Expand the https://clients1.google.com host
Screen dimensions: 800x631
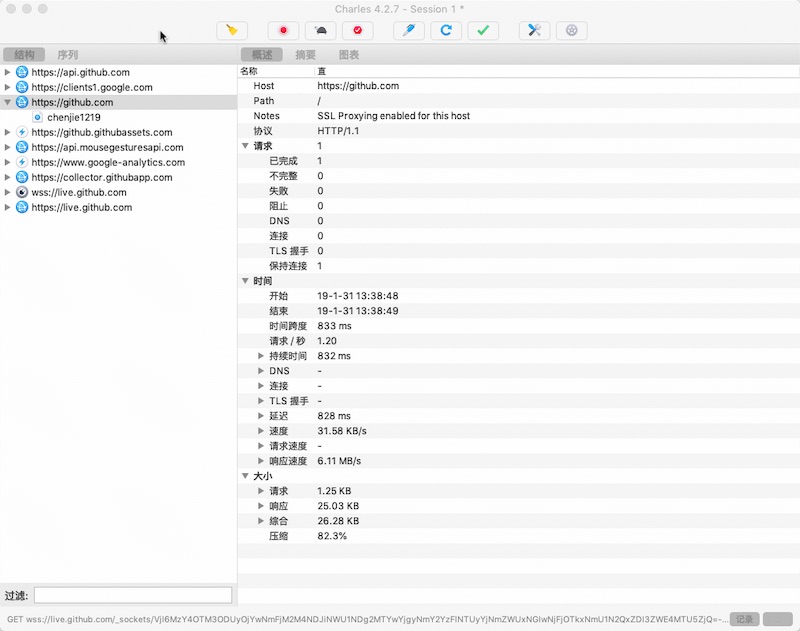click(7, 87)
